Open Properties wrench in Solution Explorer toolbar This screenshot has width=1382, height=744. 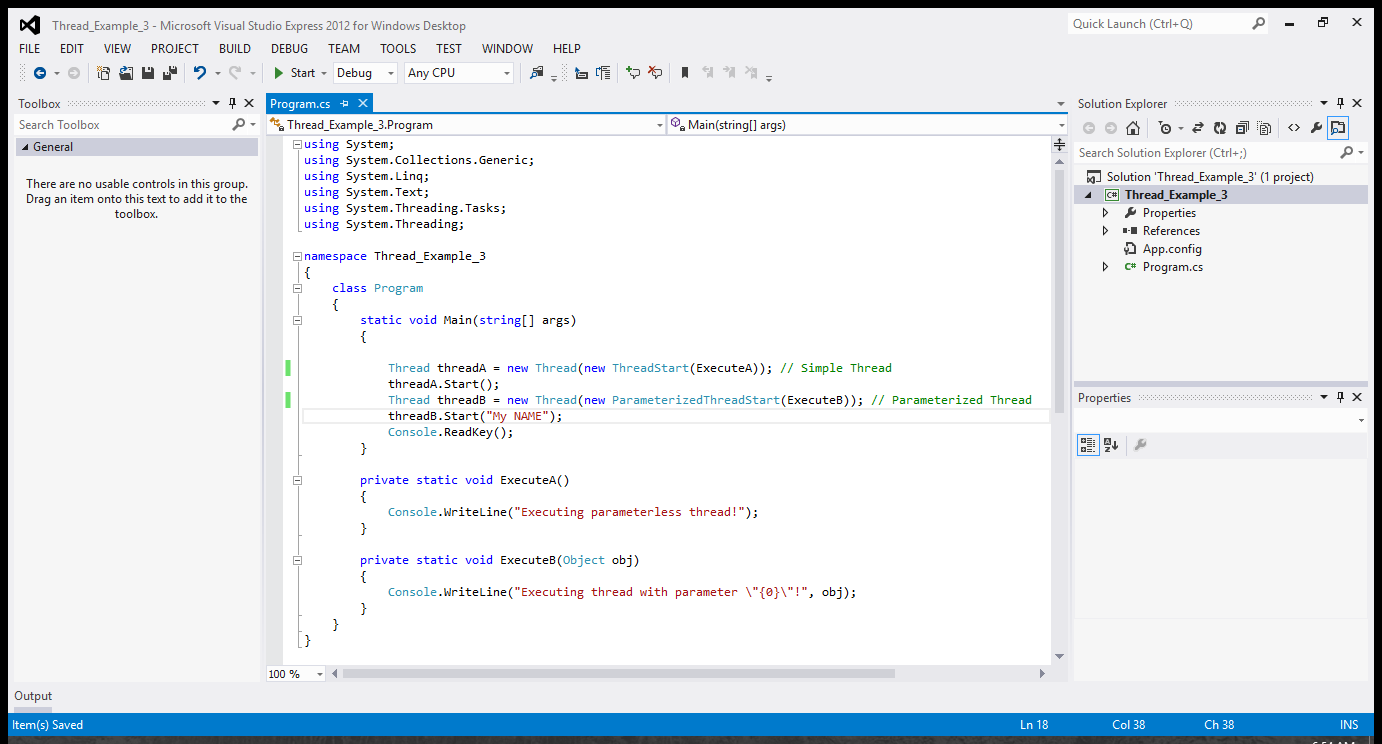(1316, 128)
